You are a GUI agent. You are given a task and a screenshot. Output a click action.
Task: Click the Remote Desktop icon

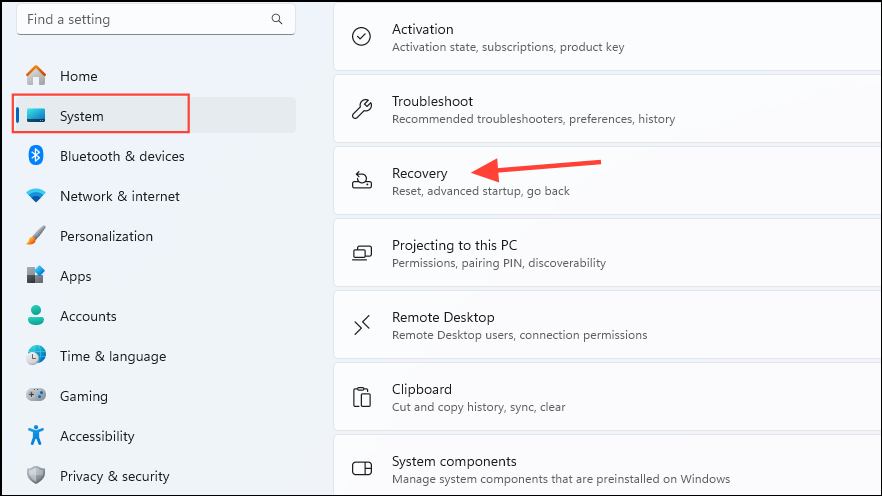(x=362, y=325)
